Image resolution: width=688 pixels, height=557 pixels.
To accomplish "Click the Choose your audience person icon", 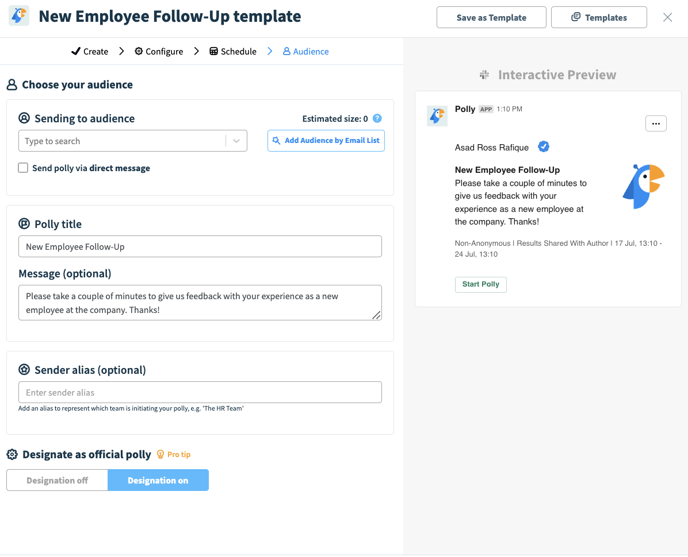I will [x=12, y=84].
